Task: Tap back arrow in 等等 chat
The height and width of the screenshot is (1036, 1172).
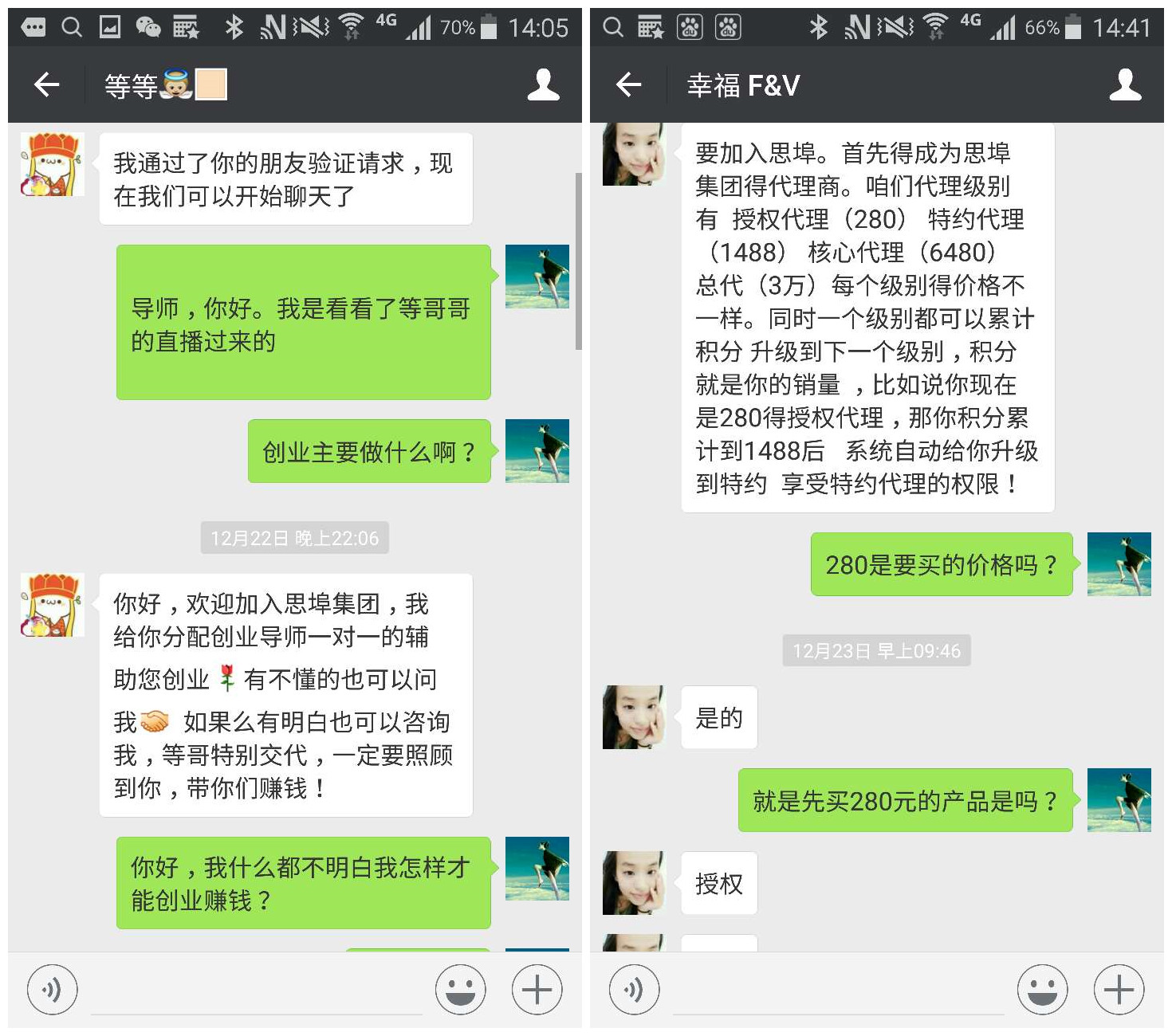Action: [x=46, y=84]
